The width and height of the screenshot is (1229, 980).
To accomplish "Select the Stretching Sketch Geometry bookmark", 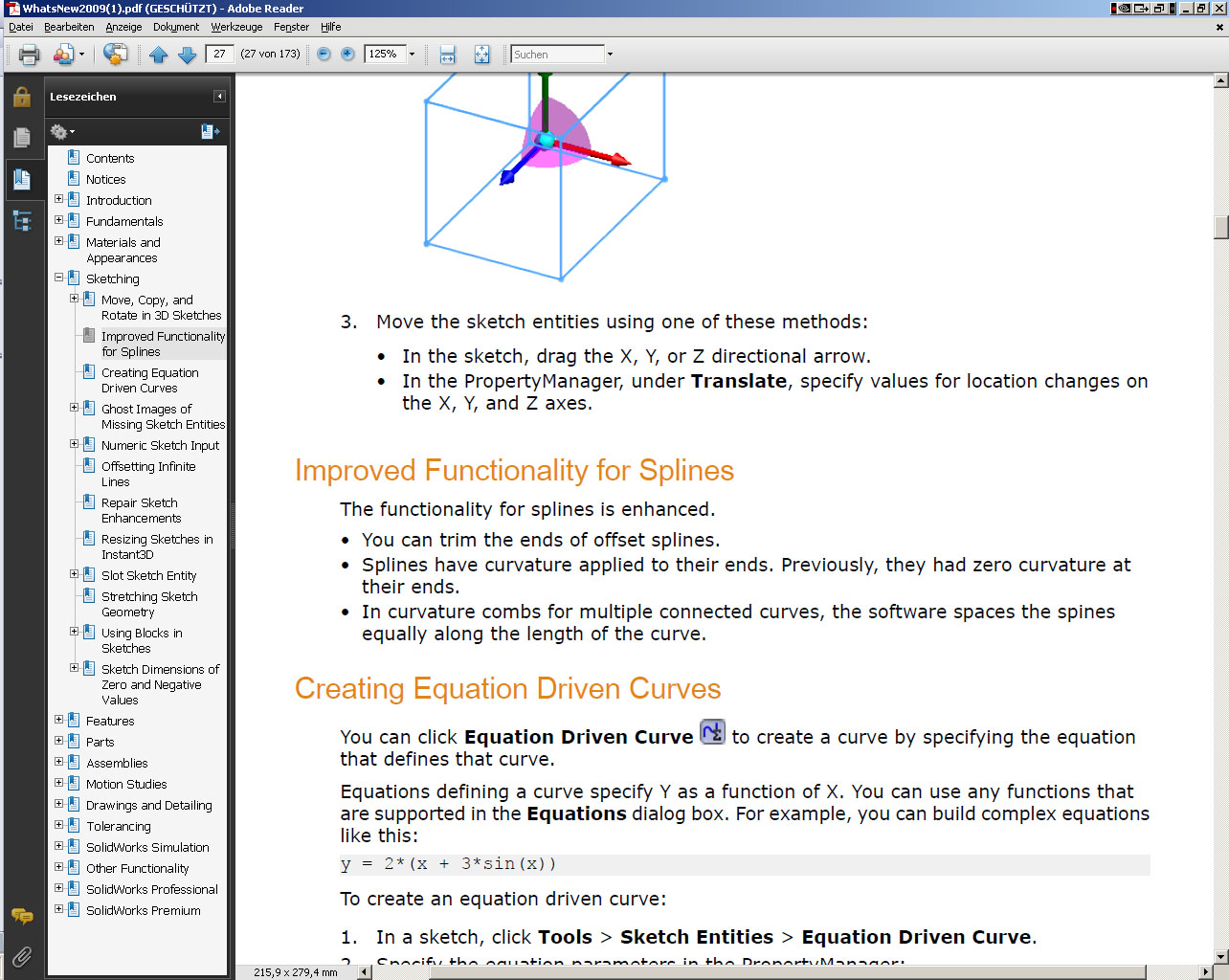I will [x=149, y=604].
